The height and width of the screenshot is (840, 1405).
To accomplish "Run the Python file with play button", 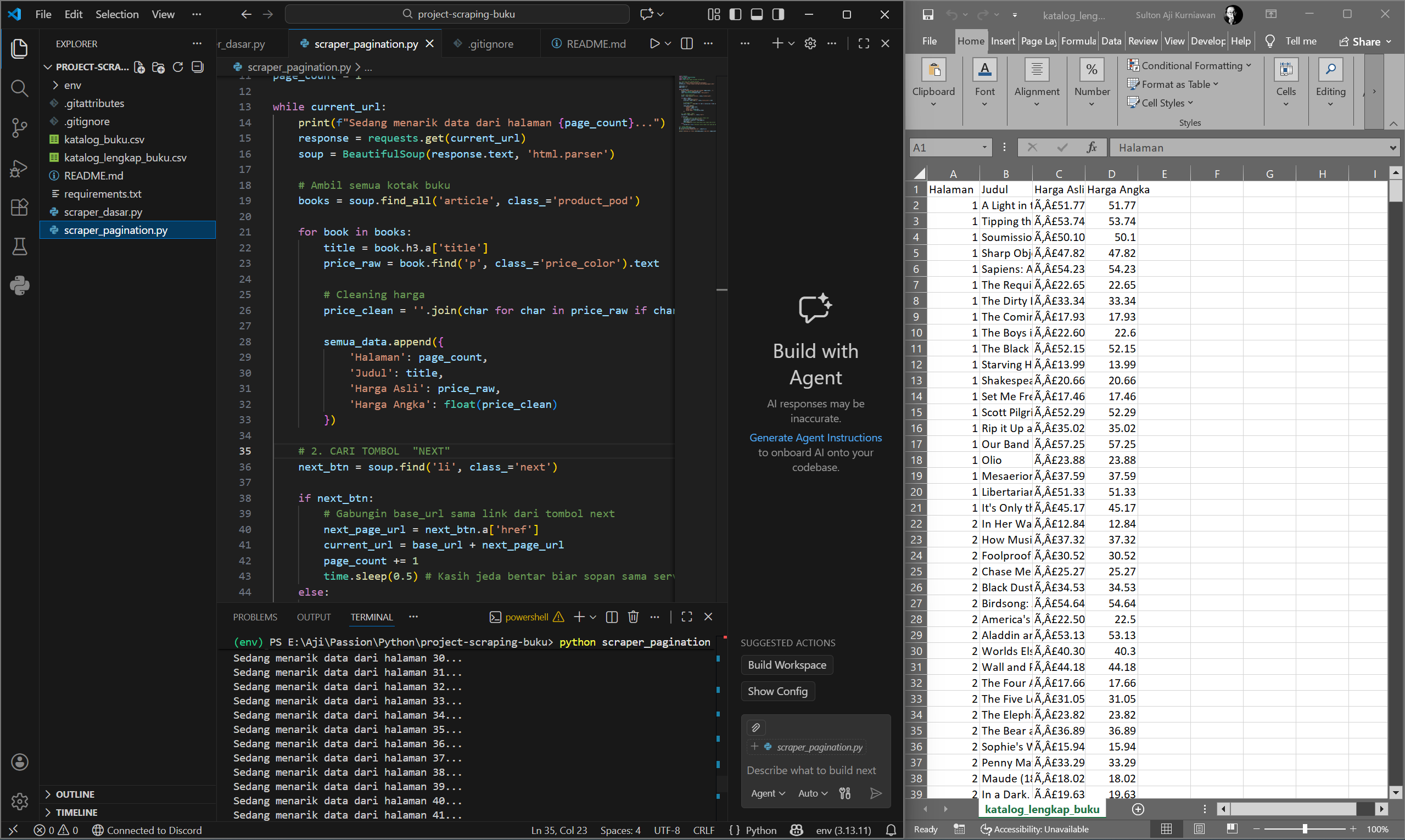I will click(654, 43).
